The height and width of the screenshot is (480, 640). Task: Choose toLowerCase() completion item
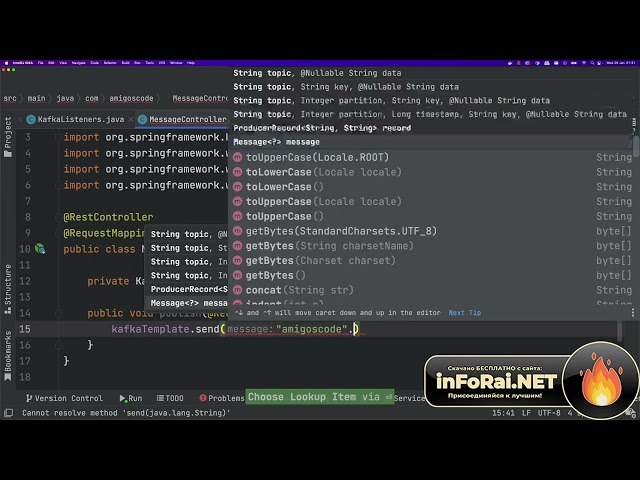point(432,187)
